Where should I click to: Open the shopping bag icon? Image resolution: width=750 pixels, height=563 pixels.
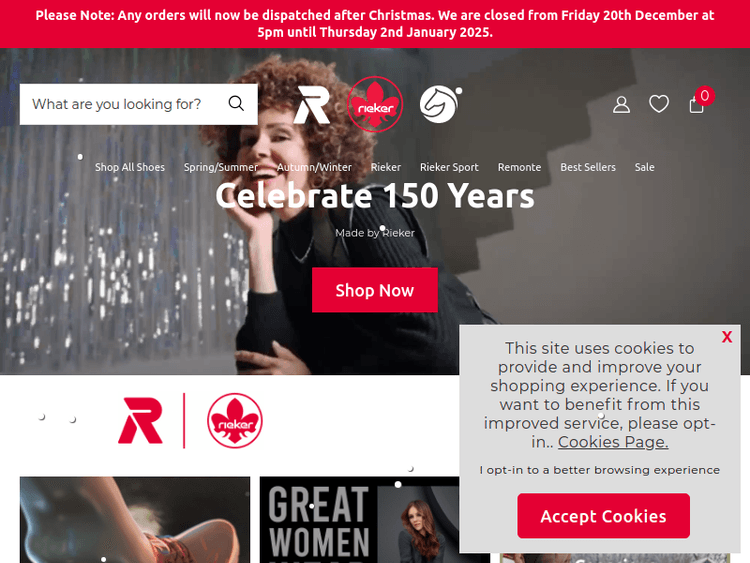[696, 104]
